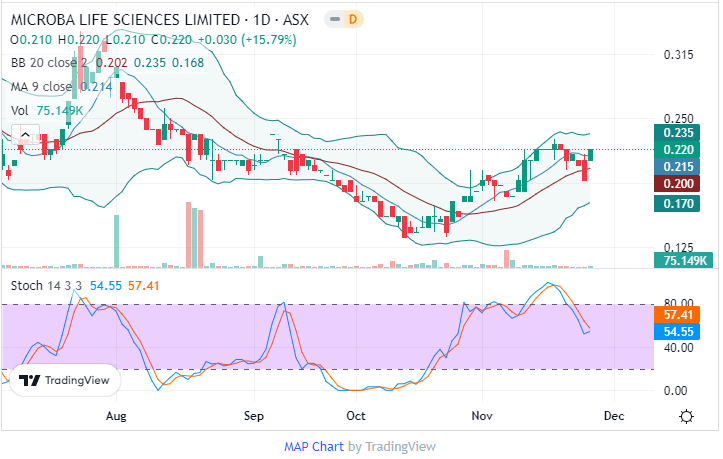Viewport: 723px width, 459px height.
Task: Click the 'by TradingView' attribution text
Action: point(398,446)
